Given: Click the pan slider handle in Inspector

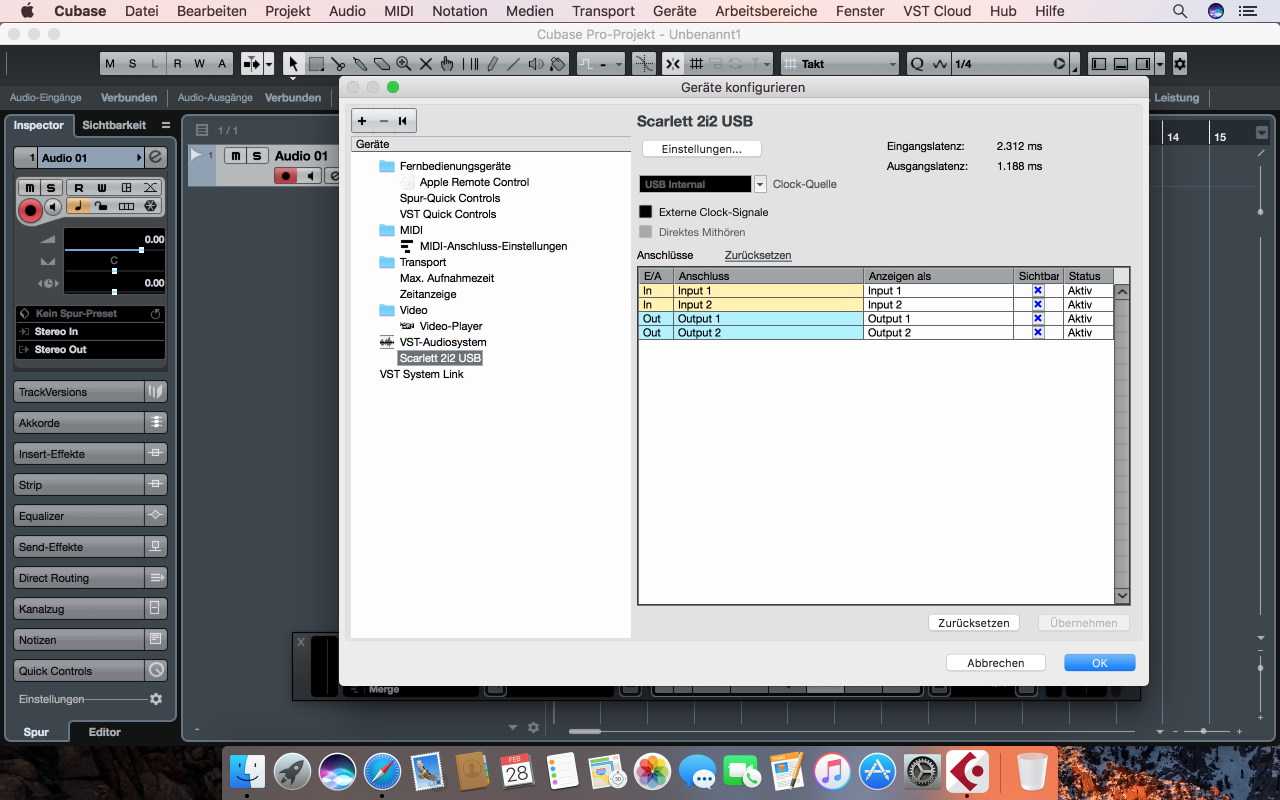Looking at the screenshot, I should (114, 271).
